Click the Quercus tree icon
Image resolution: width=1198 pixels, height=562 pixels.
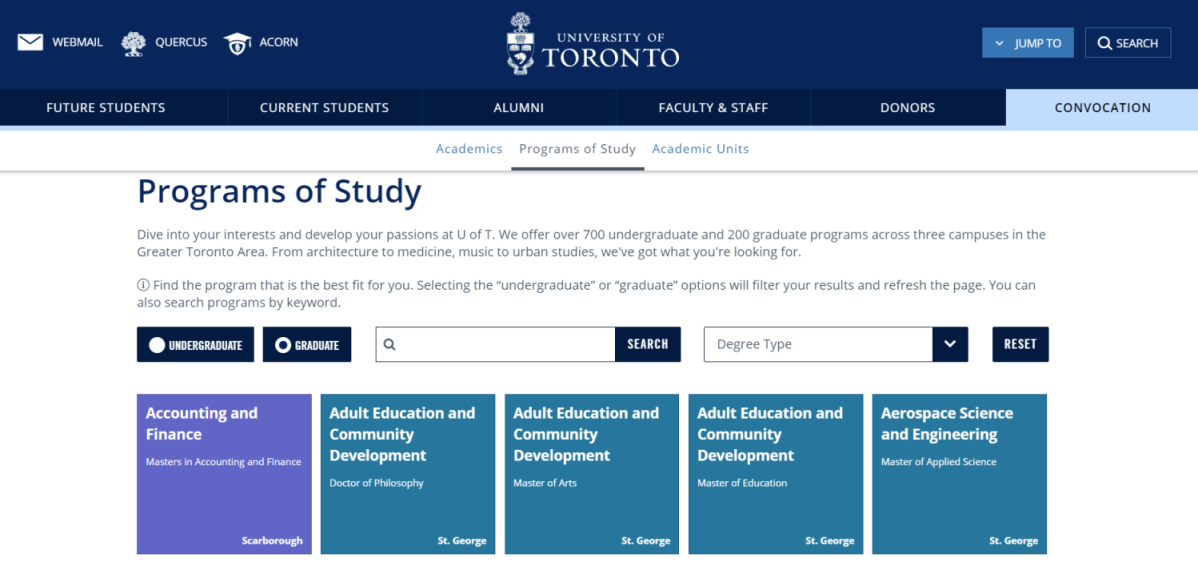coord(134,44)
